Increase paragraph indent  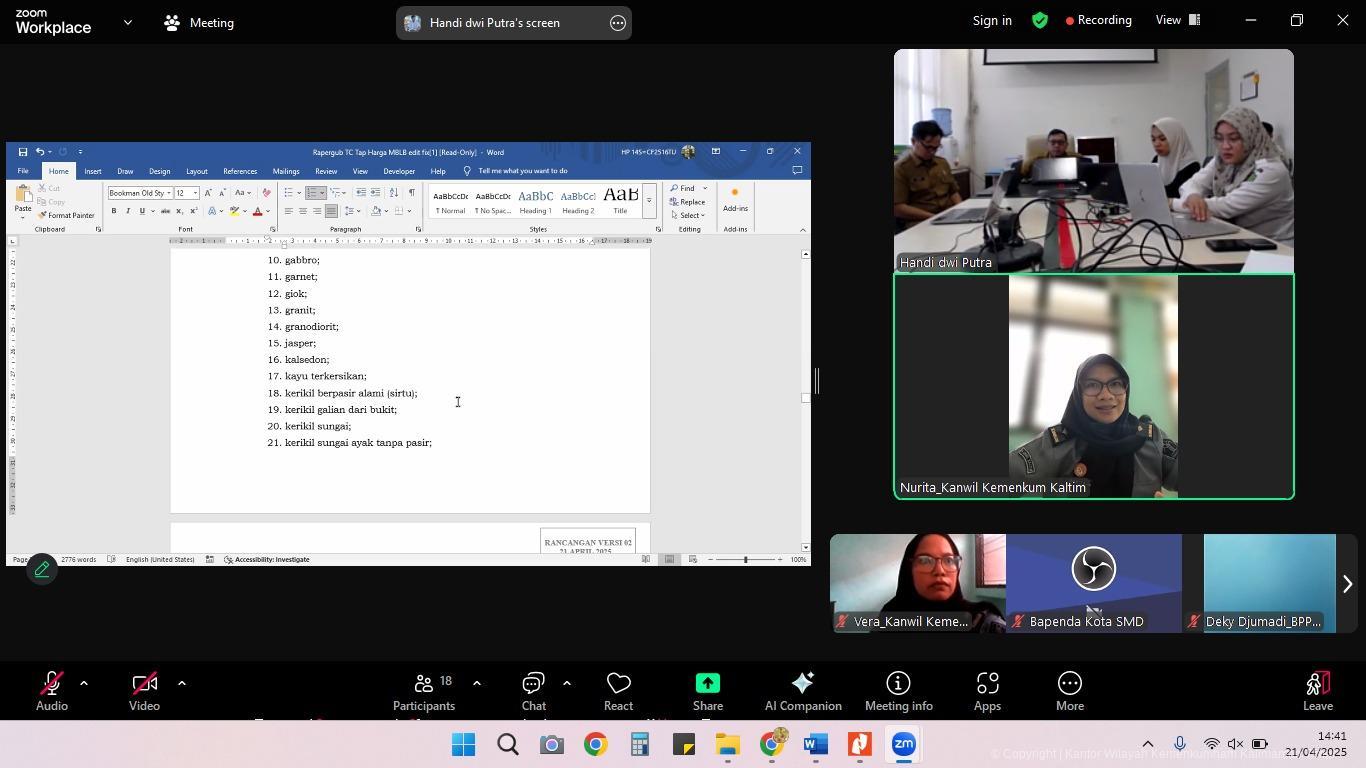[375, 193]
